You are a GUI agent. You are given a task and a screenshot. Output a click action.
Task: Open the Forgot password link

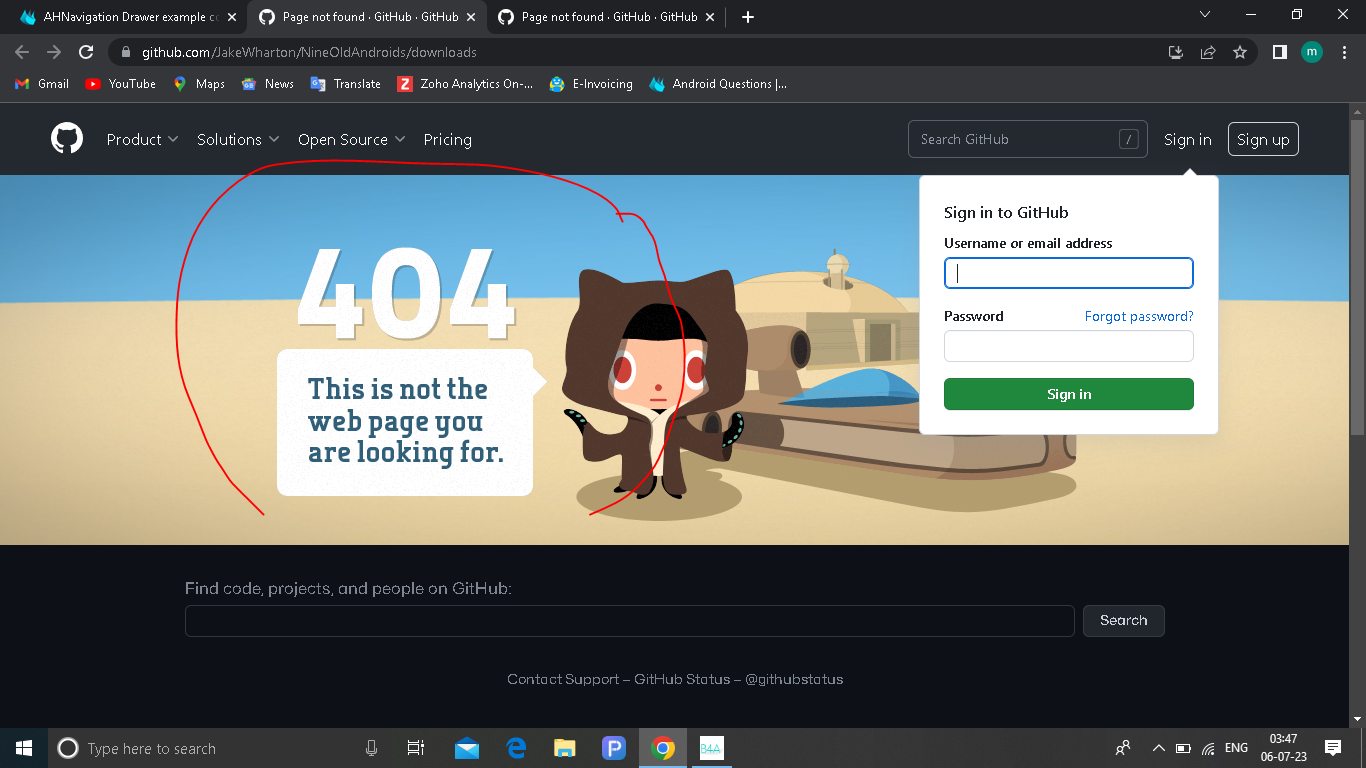point(1139,316)
